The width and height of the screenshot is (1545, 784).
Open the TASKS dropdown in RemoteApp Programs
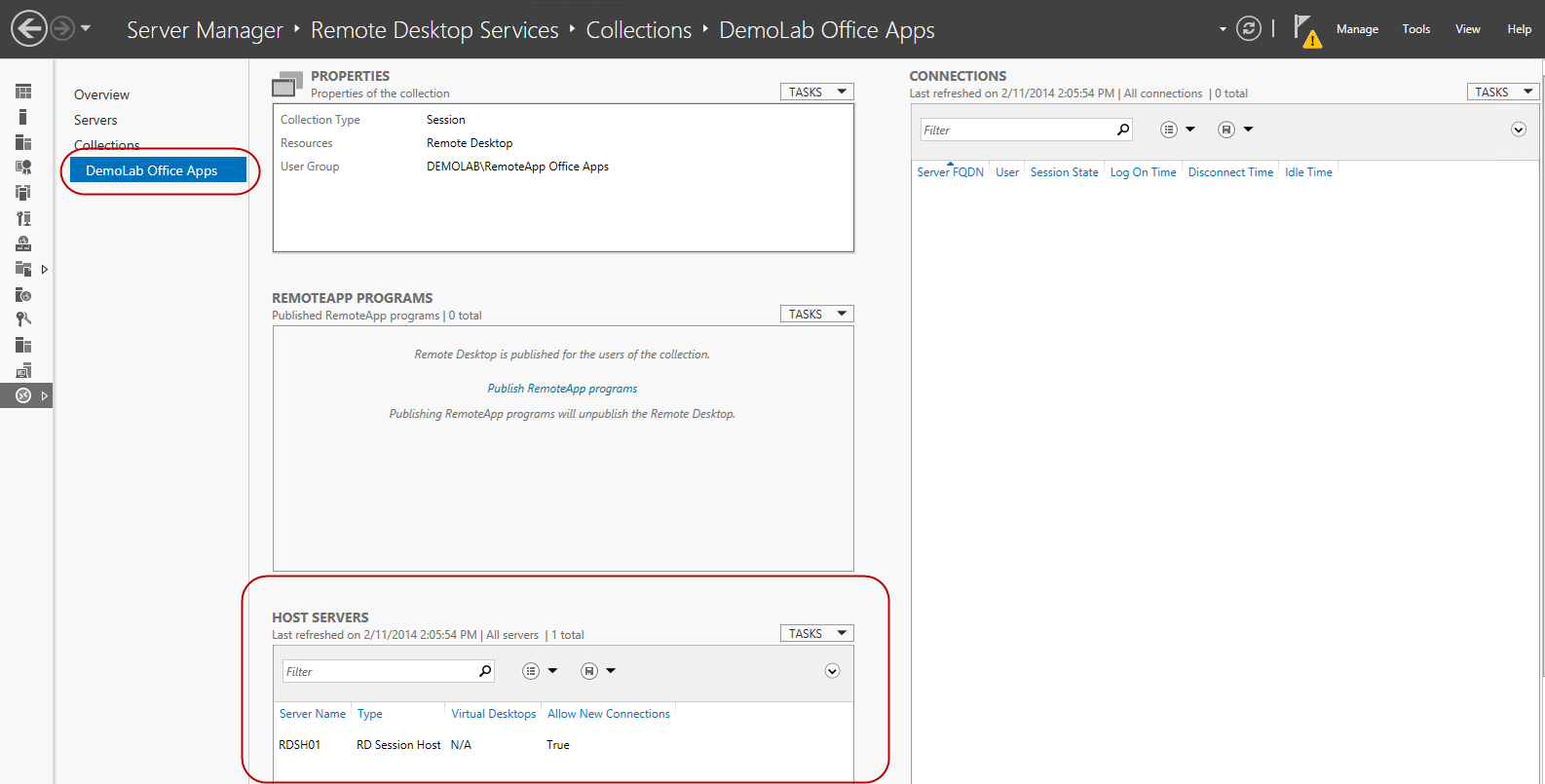point(816,314)
